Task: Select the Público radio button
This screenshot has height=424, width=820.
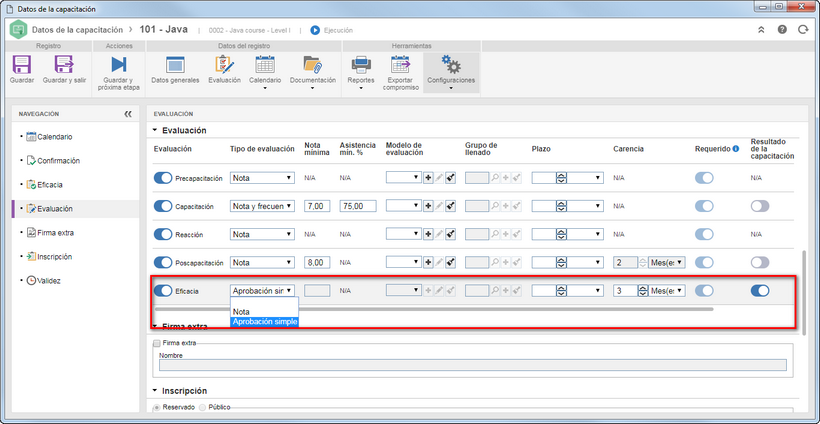Action: click(202, 407)
